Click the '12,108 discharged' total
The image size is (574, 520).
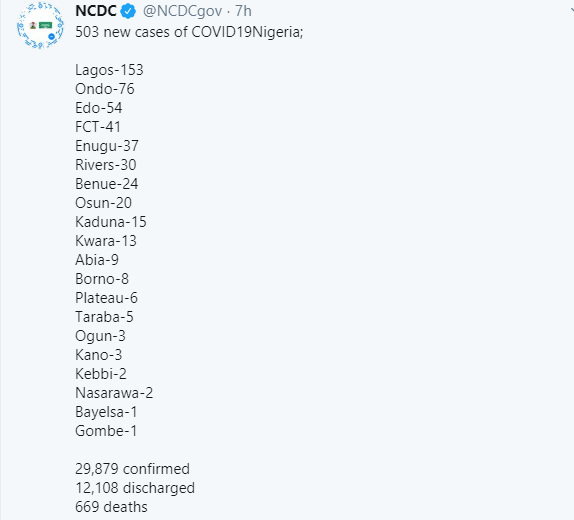coord(135,488)
